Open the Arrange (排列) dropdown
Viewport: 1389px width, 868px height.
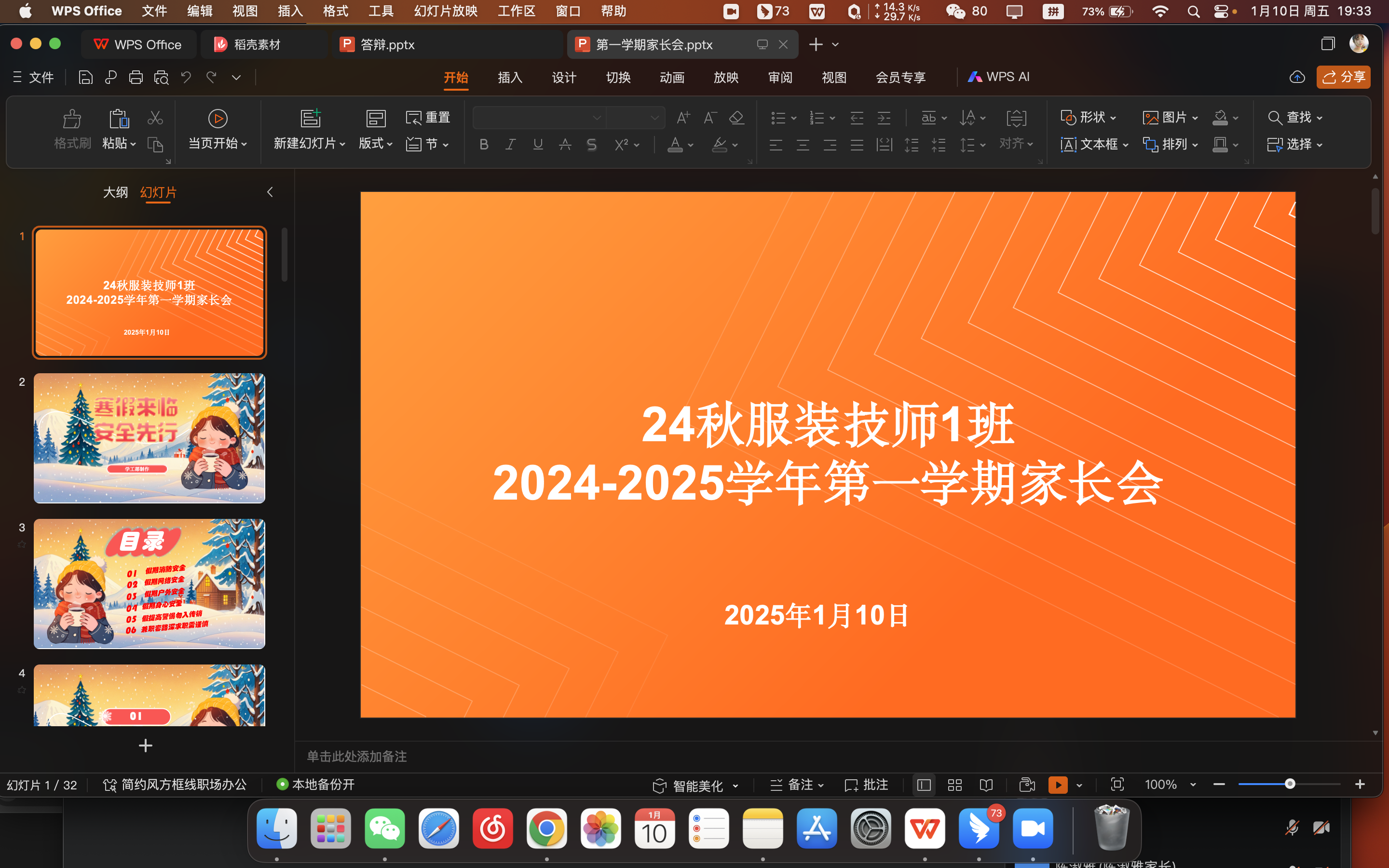[1171, 144]
